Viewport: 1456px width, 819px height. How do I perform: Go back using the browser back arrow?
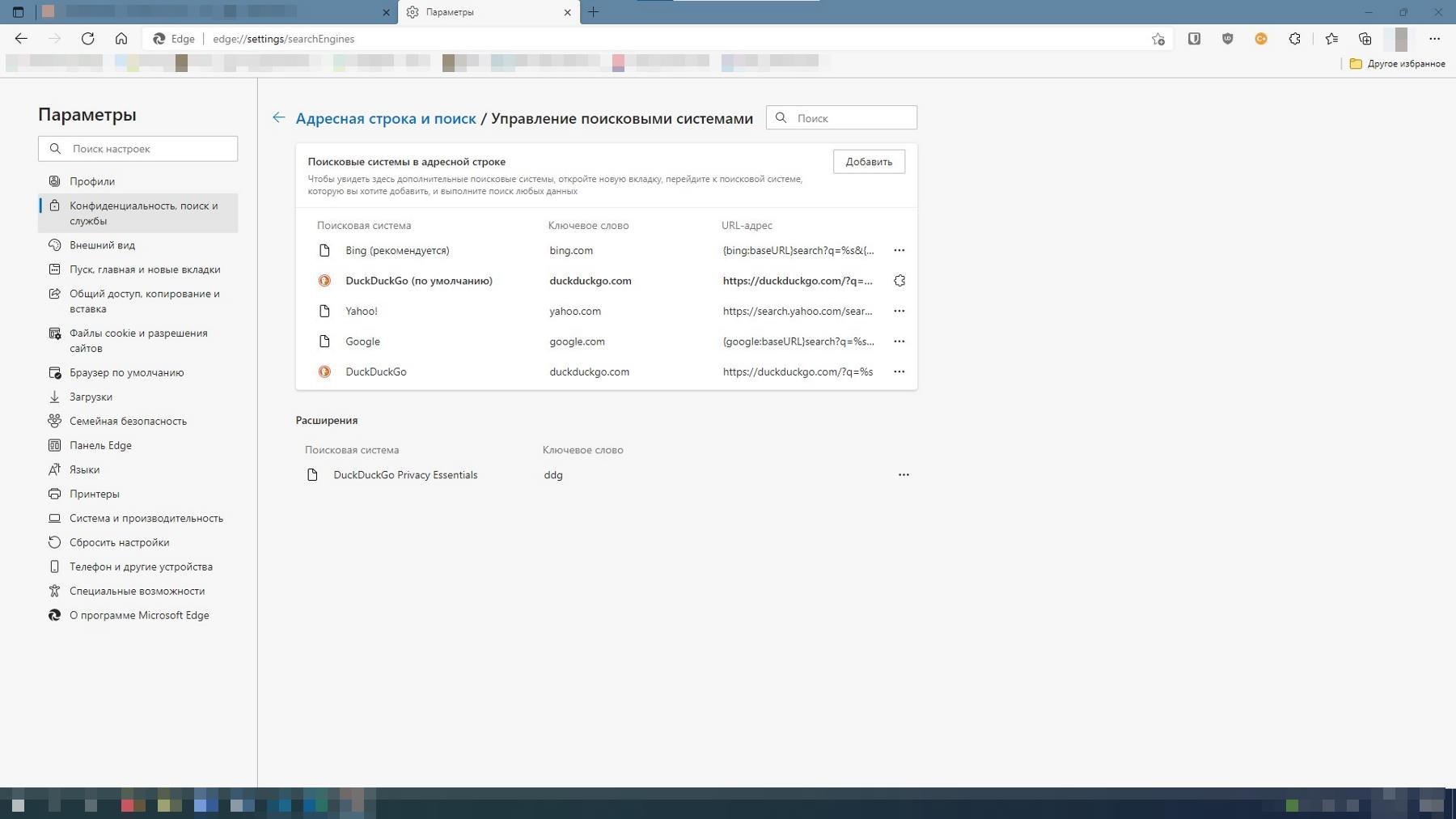tap(21, 39)
